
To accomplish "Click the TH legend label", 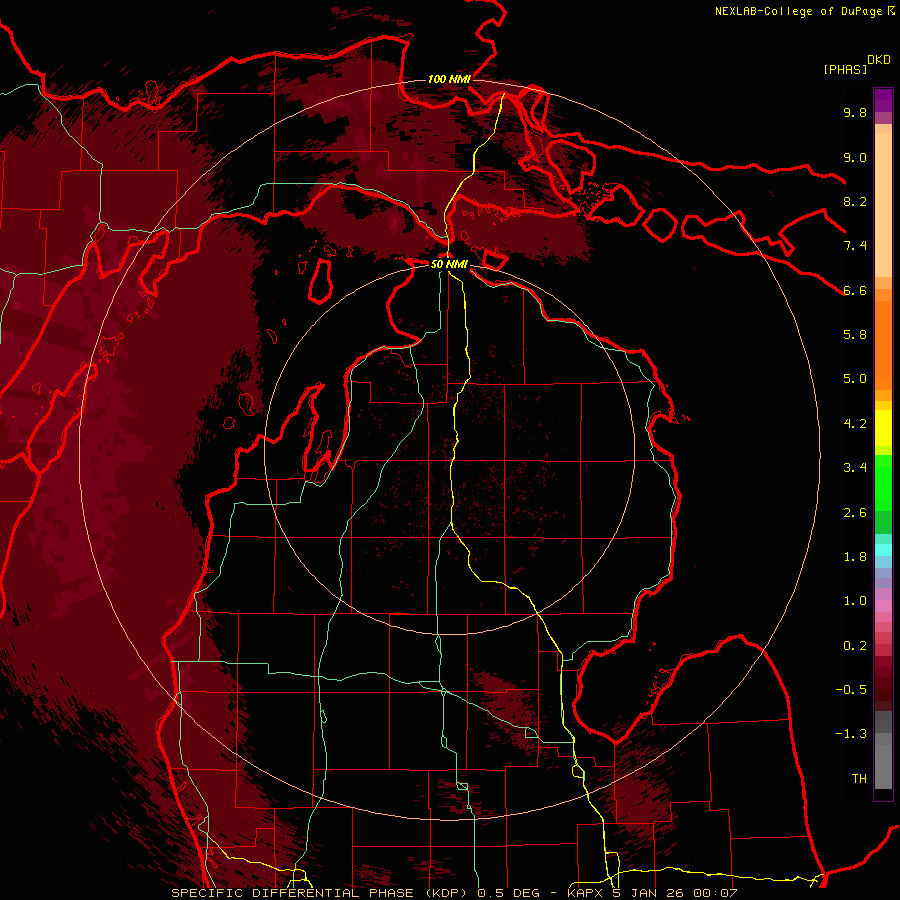I will (x=859, y=779).
